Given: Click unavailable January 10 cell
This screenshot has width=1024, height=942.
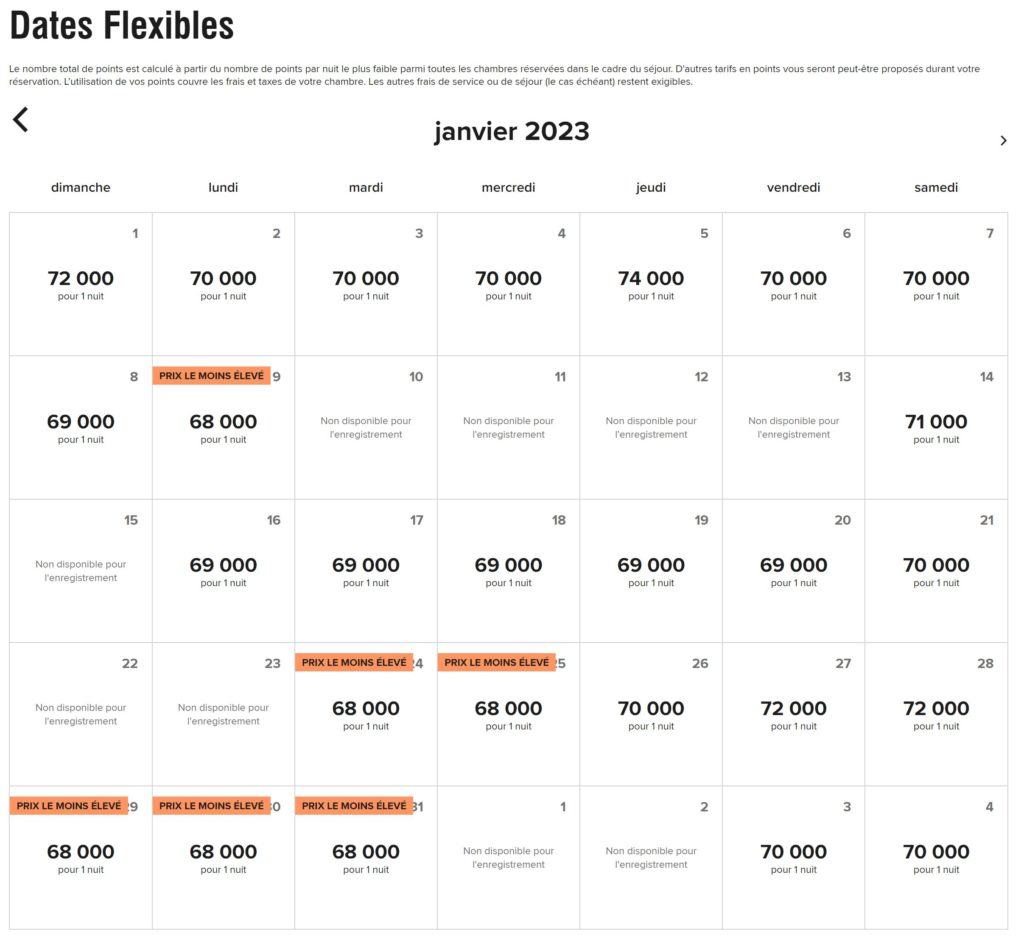Looking at the screenshot, I should (x=366, y=427).
